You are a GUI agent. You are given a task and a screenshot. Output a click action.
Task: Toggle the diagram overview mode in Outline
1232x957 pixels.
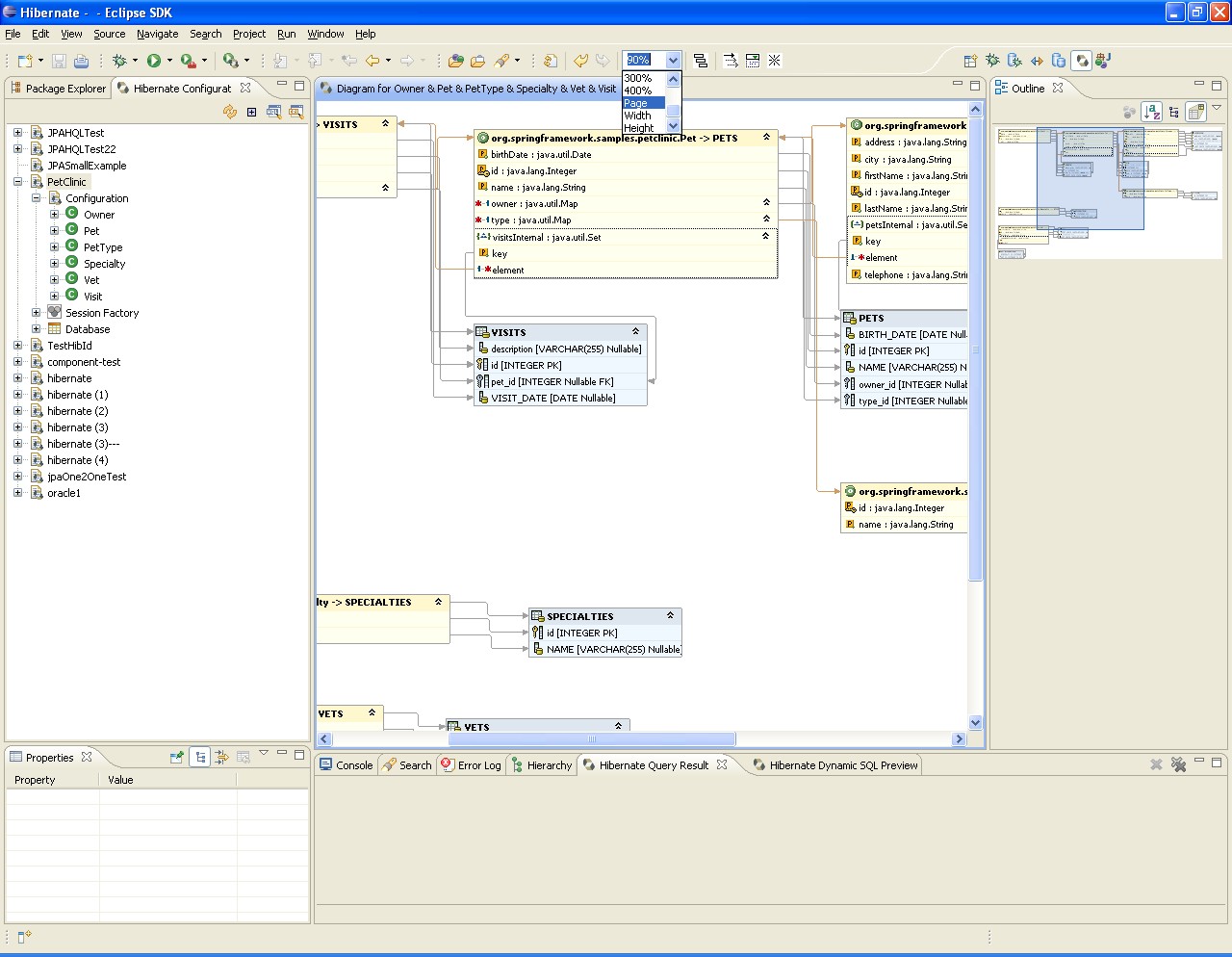pos(1195,112)
